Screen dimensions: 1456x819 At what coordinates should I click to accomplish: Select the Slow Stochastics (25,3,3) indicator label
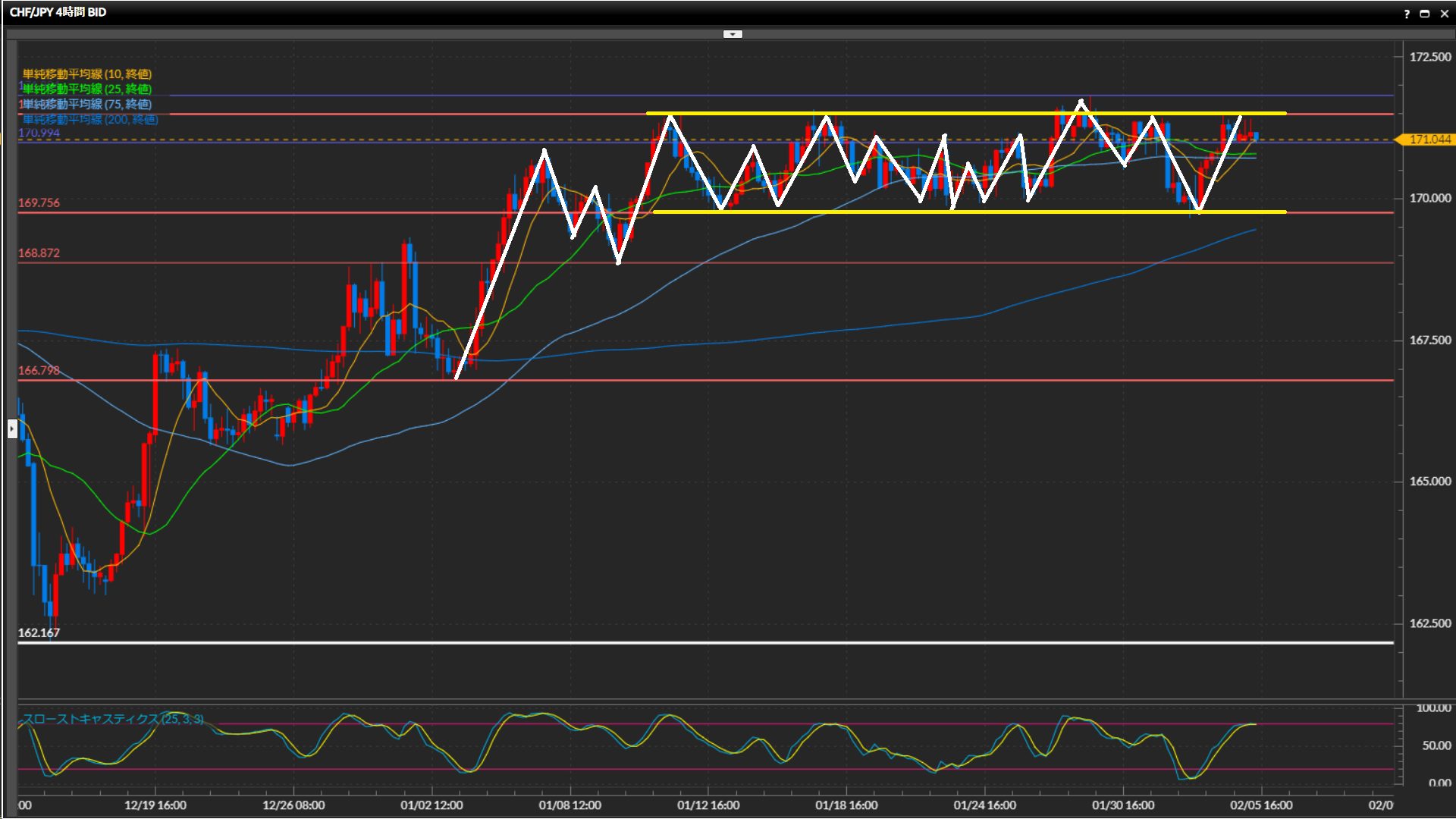pyautogui.click(x=113, y=719)
